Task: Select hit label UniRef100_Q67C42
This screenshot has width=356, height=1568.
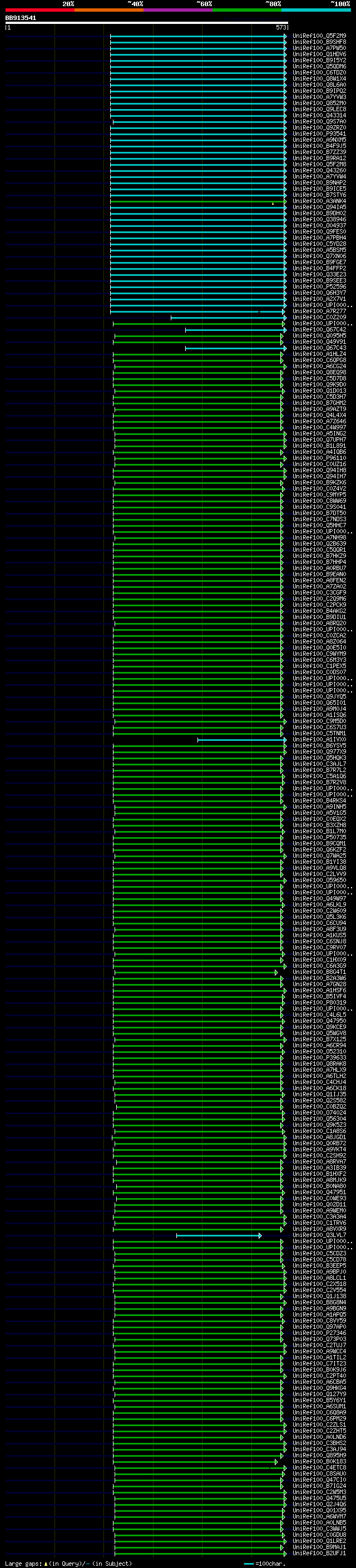Action: coord(319,330)
